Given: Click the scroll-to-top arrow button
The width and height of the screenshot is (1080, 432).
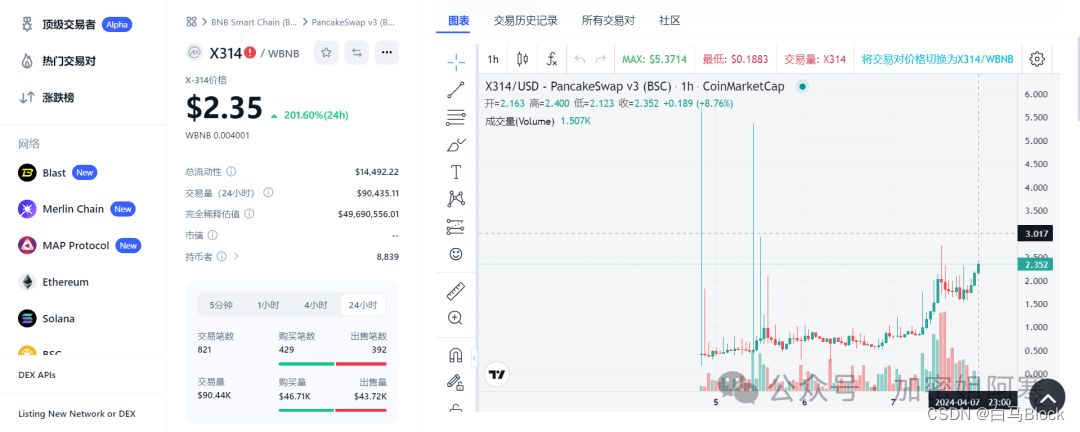Looking at the screenshot, I should coord(1049,399).
